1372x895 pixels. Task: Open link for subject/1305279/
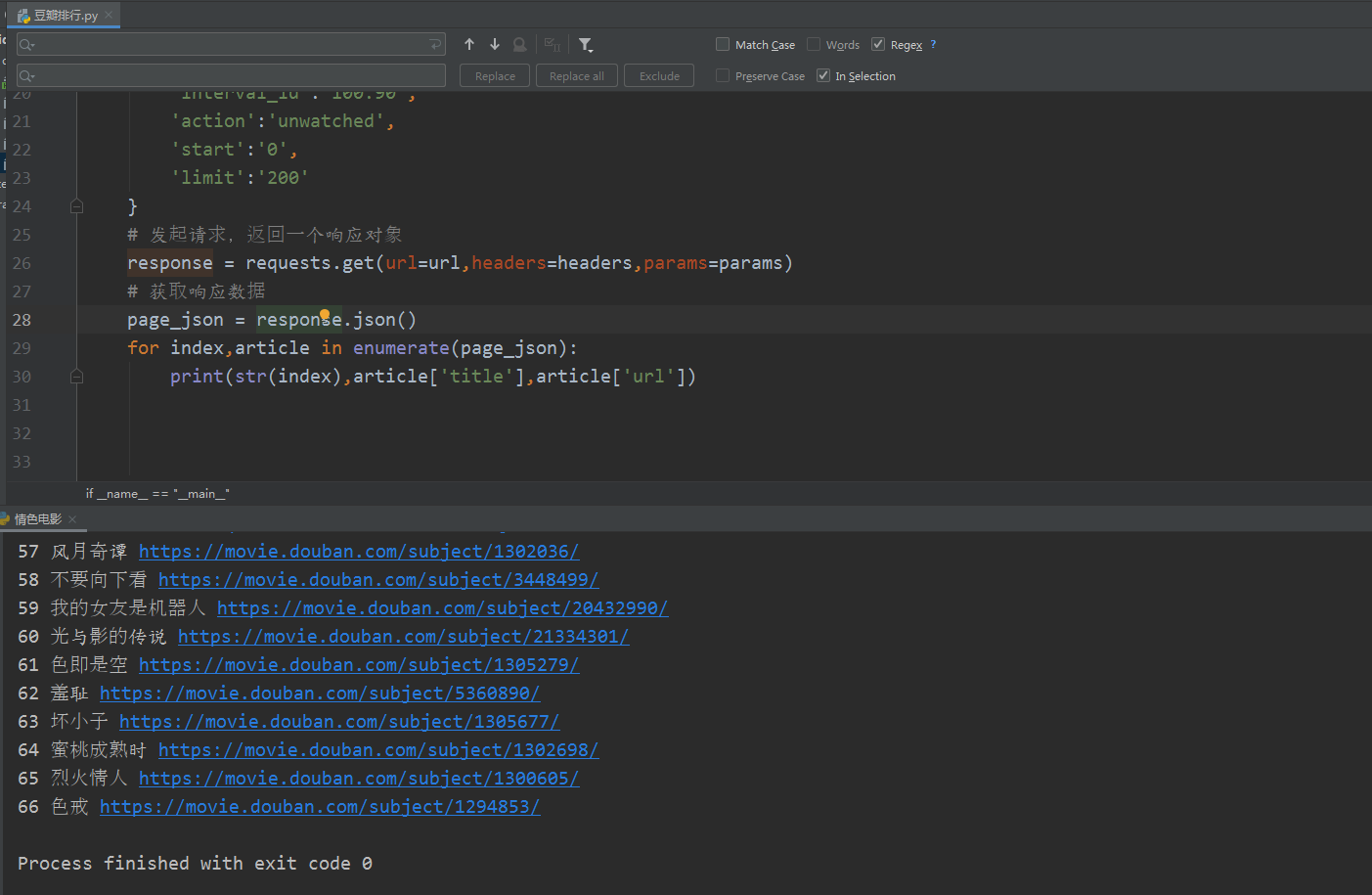point(359,665)
